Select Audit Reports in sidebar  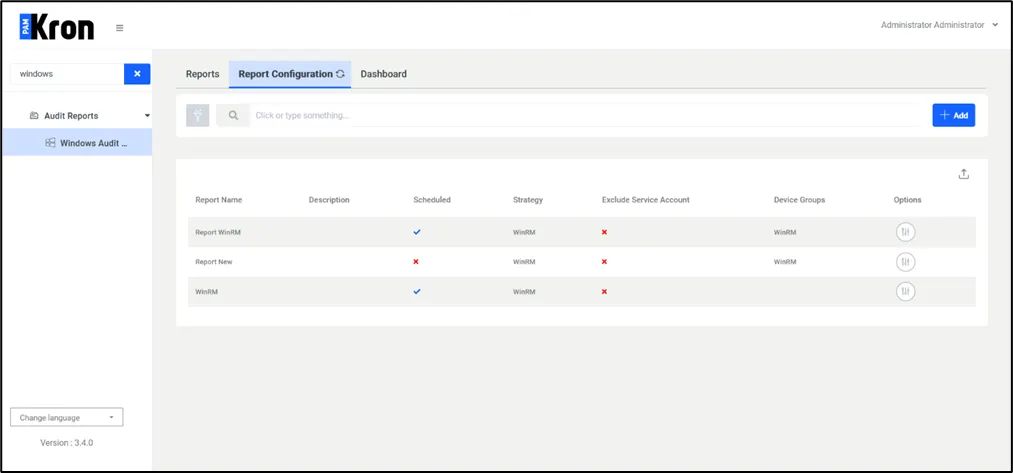click(x=71, y=116)
